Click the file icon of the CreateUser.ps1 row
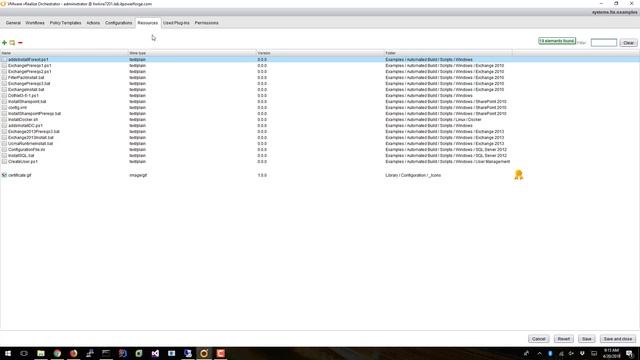The width and height of the screenshot is (640, 360). pos(4,162)
